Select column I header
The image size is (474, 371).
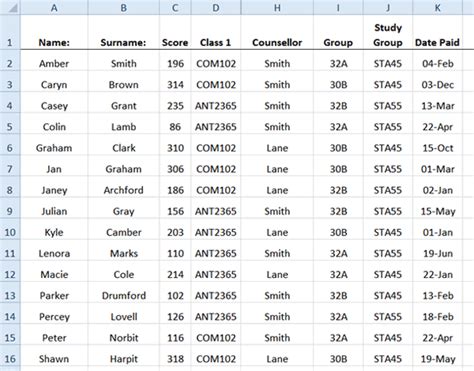click(338, 7)
